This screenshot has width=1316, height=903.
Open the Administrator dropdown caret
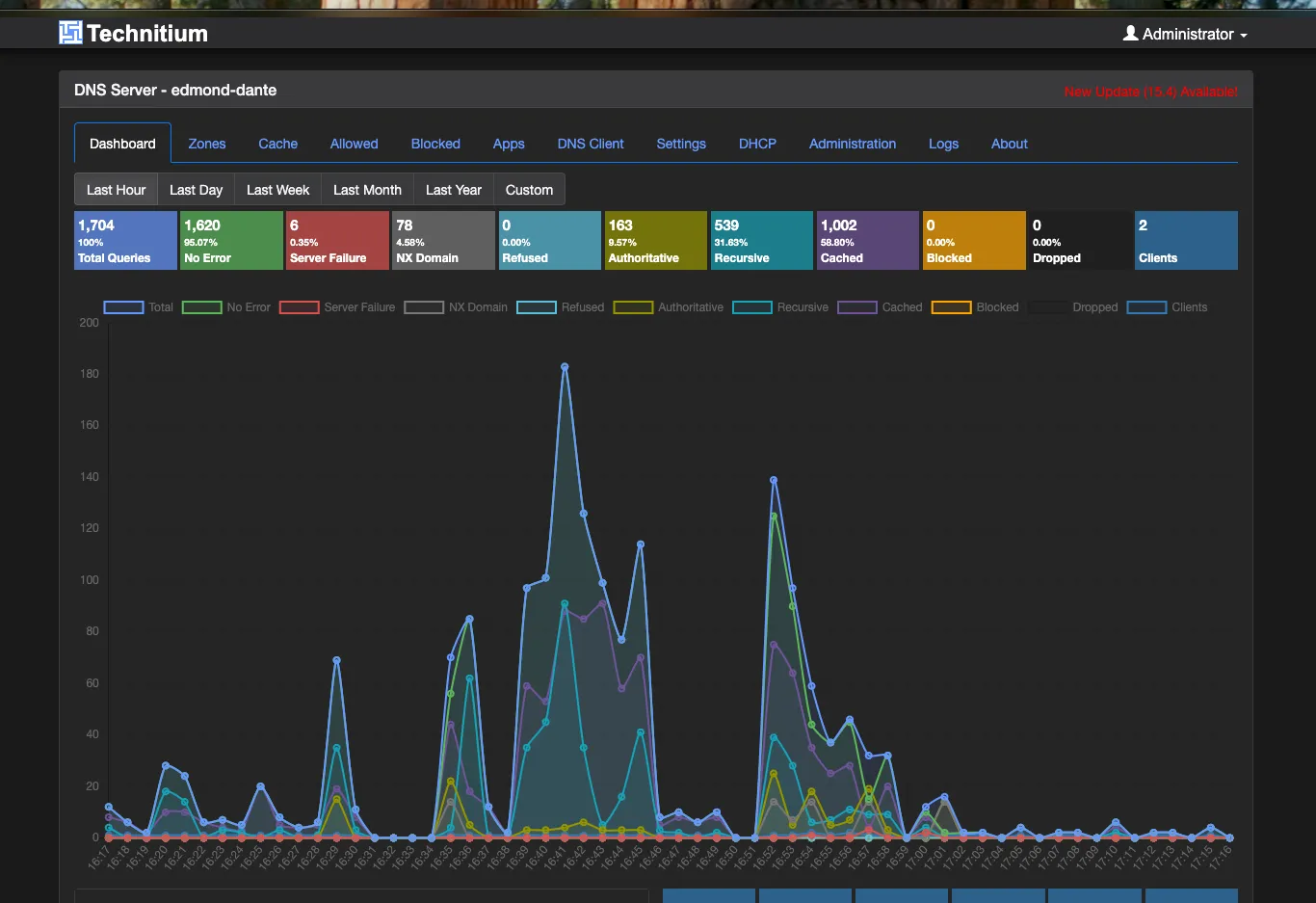pyautogui.click(x=1244, y=36)
